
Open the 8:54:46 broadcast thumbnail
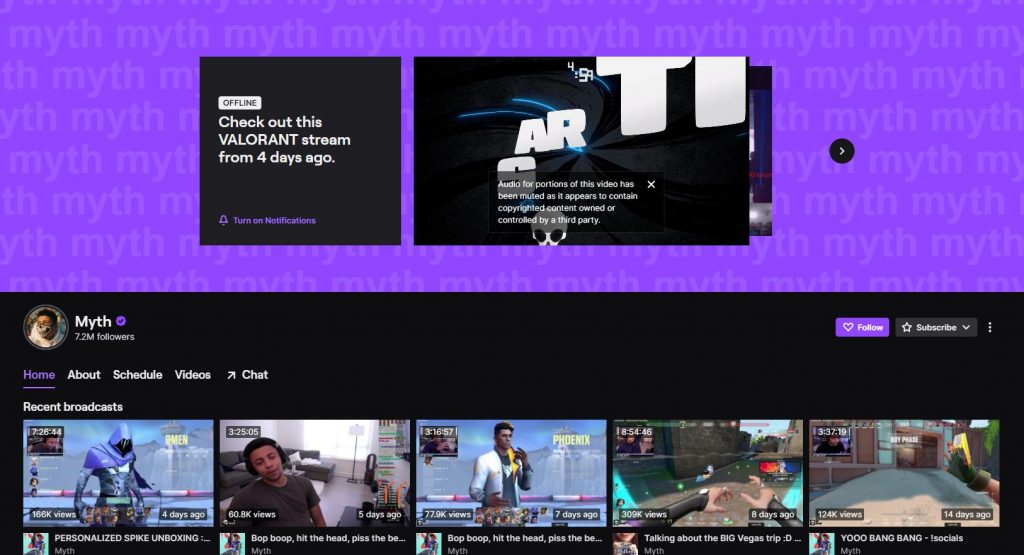[x=708, y=473]
